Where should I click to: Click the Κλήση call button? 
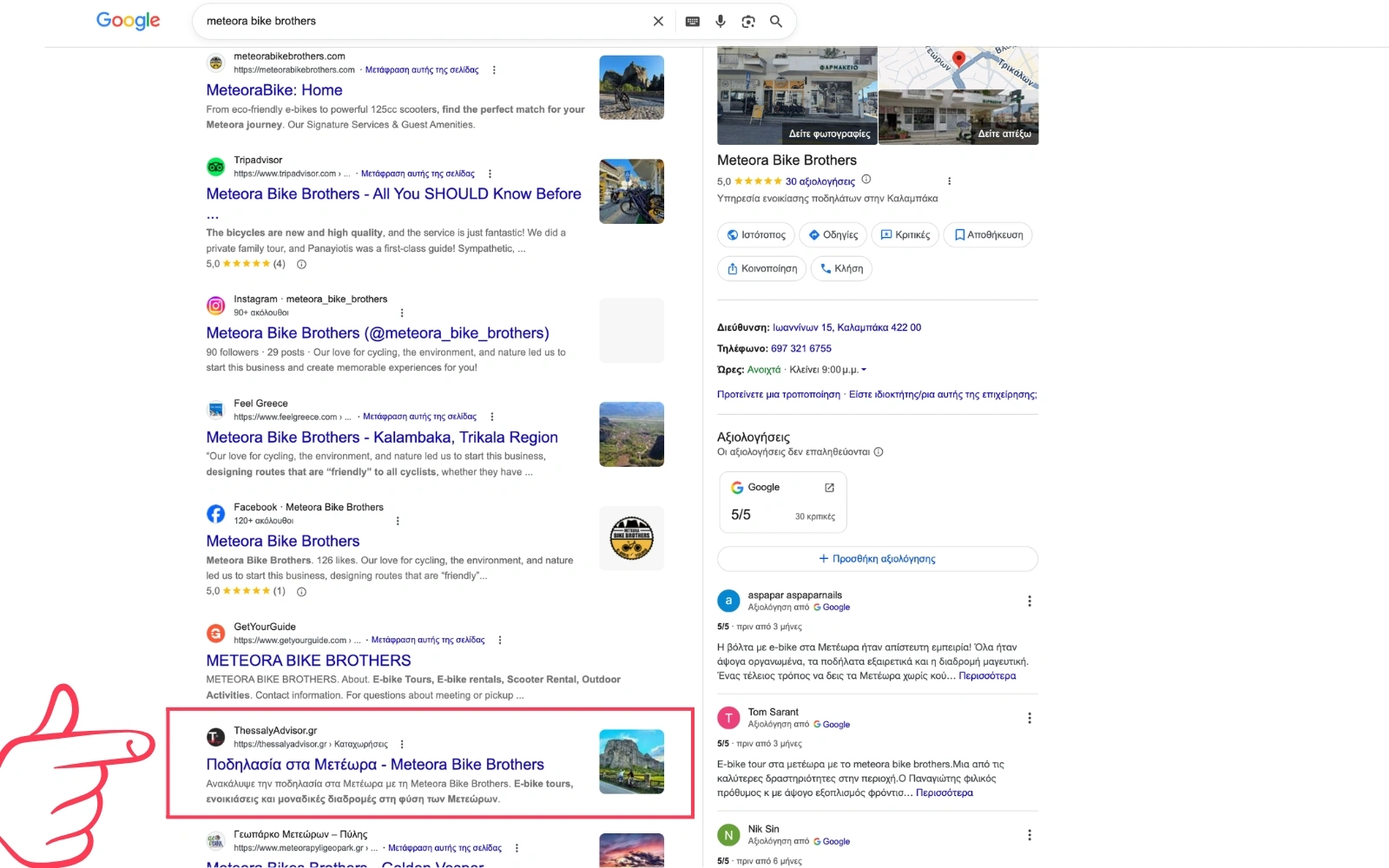[x=841, y=269]
